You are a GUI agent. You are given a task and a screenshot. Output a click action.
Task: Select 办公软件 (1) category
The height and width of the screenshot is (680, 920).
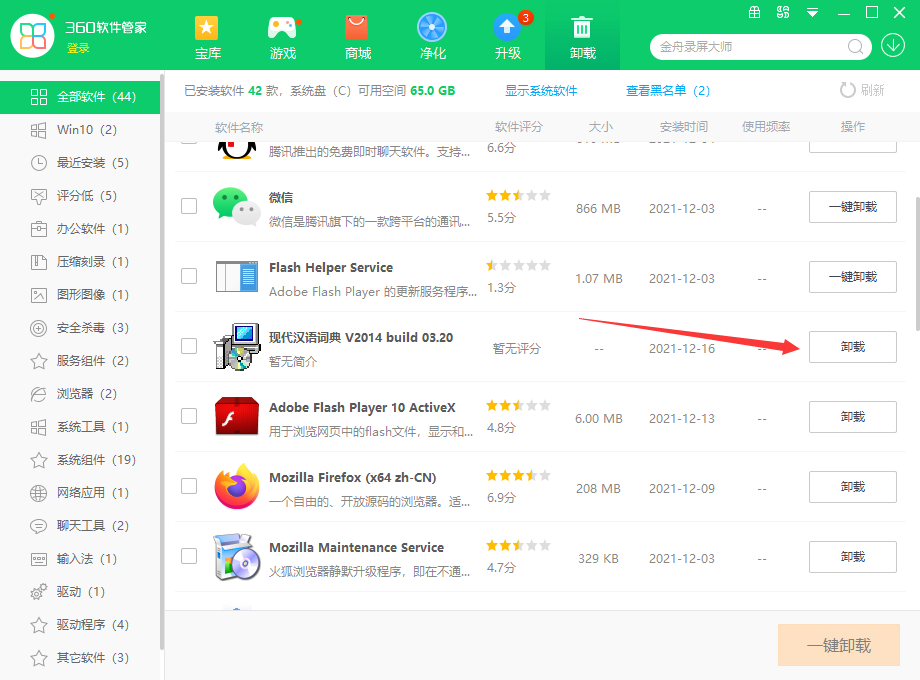(80, 229)
